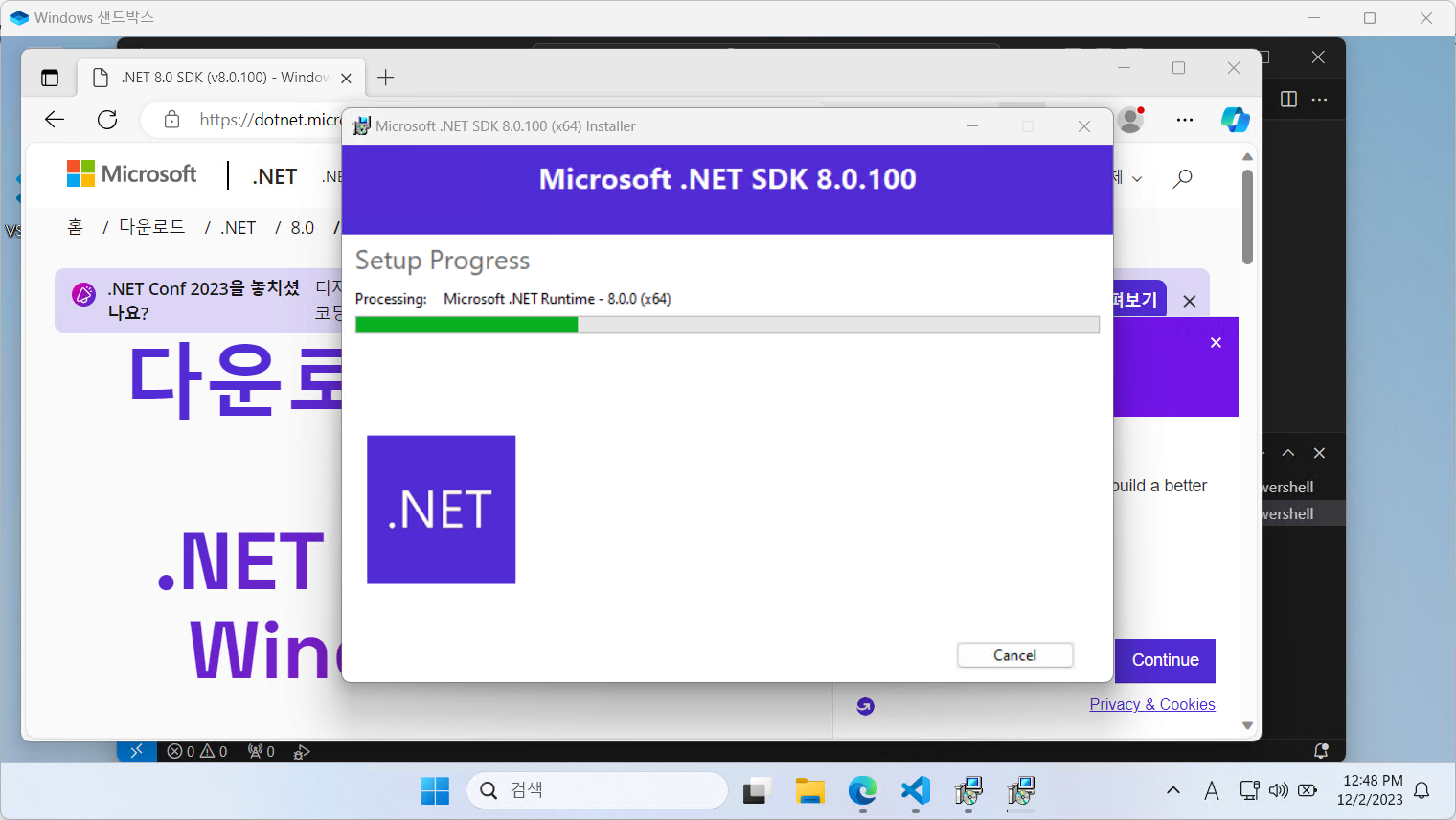The image size is (1456, 820).
Task: Click the .NET logo in installer
Action: tap(442, 510)
